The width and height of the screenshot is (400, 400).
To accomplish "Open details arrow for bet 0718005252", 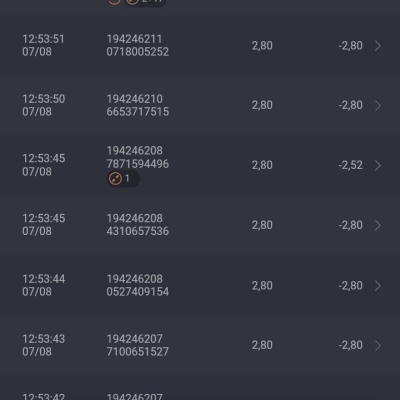I will [378, 46].
